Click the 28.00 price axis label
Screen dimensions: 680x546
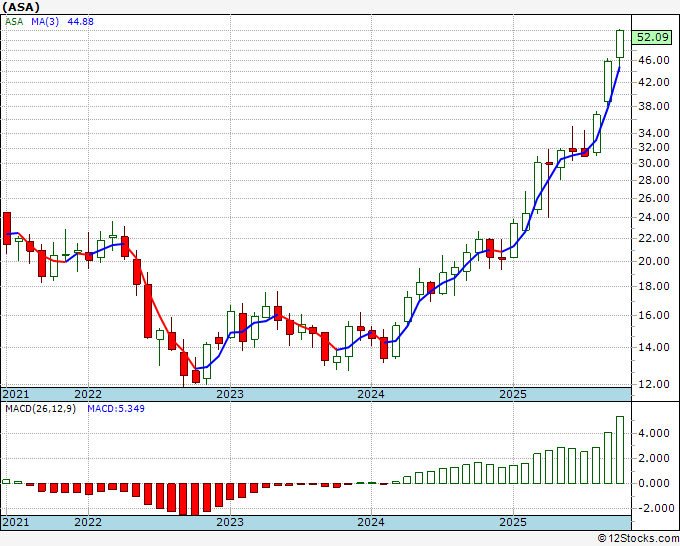[654, 180]
